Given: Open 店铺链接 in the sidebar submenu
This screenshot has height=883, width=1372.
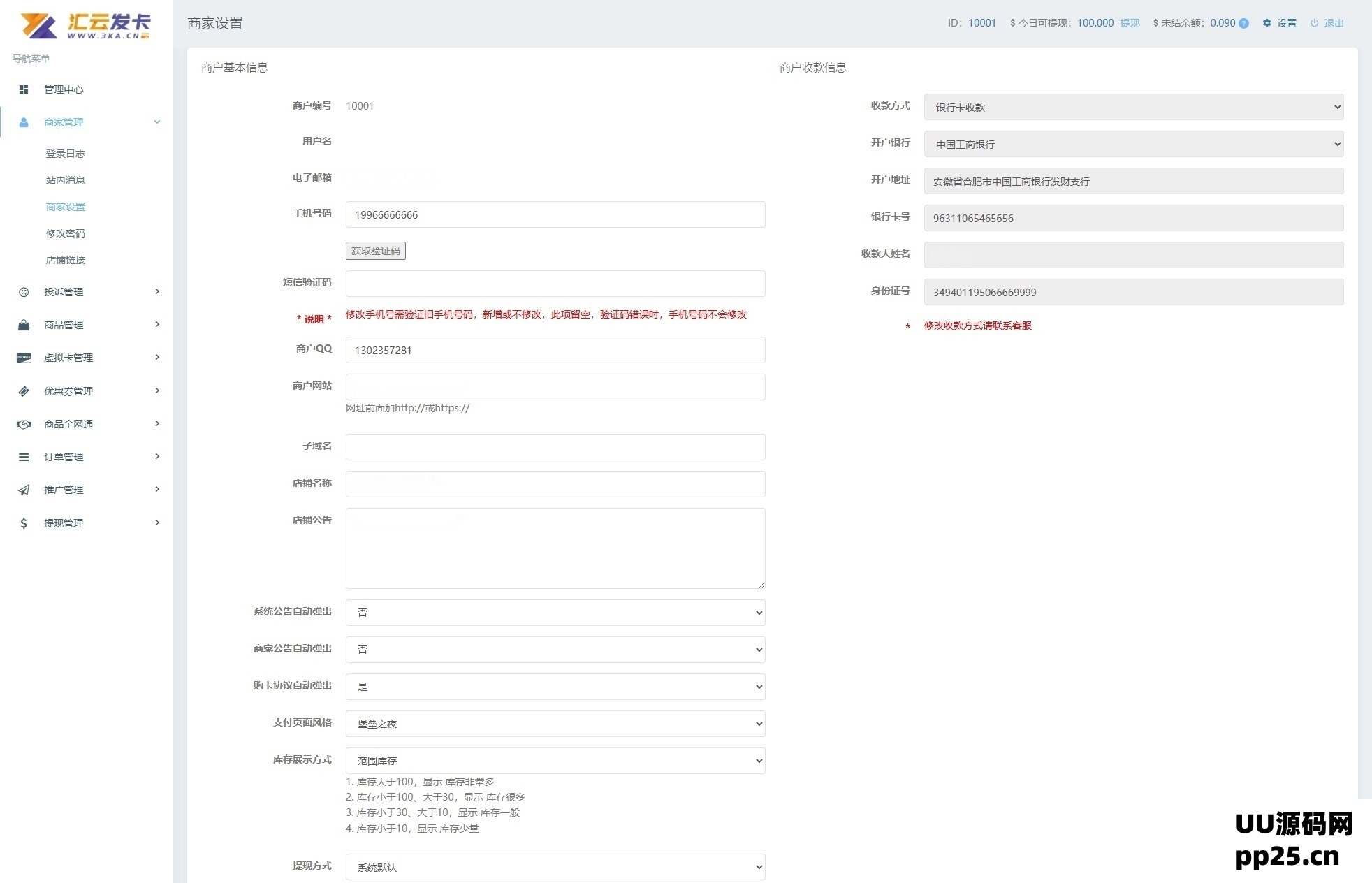Looking at the screenshot, I should coord(66,260).
